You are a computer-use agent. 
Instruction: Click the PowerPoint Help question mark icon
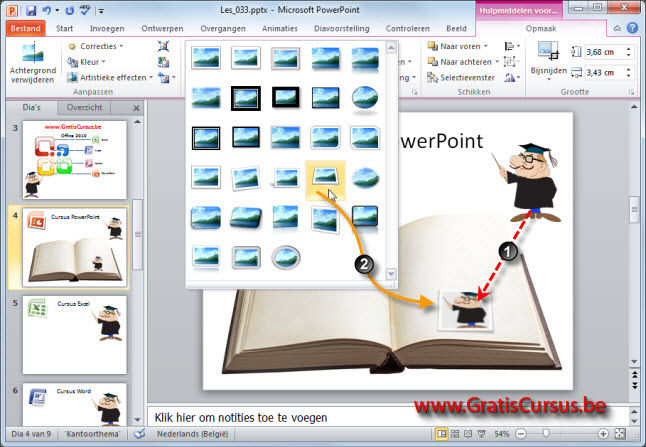(x=632, y=28)
